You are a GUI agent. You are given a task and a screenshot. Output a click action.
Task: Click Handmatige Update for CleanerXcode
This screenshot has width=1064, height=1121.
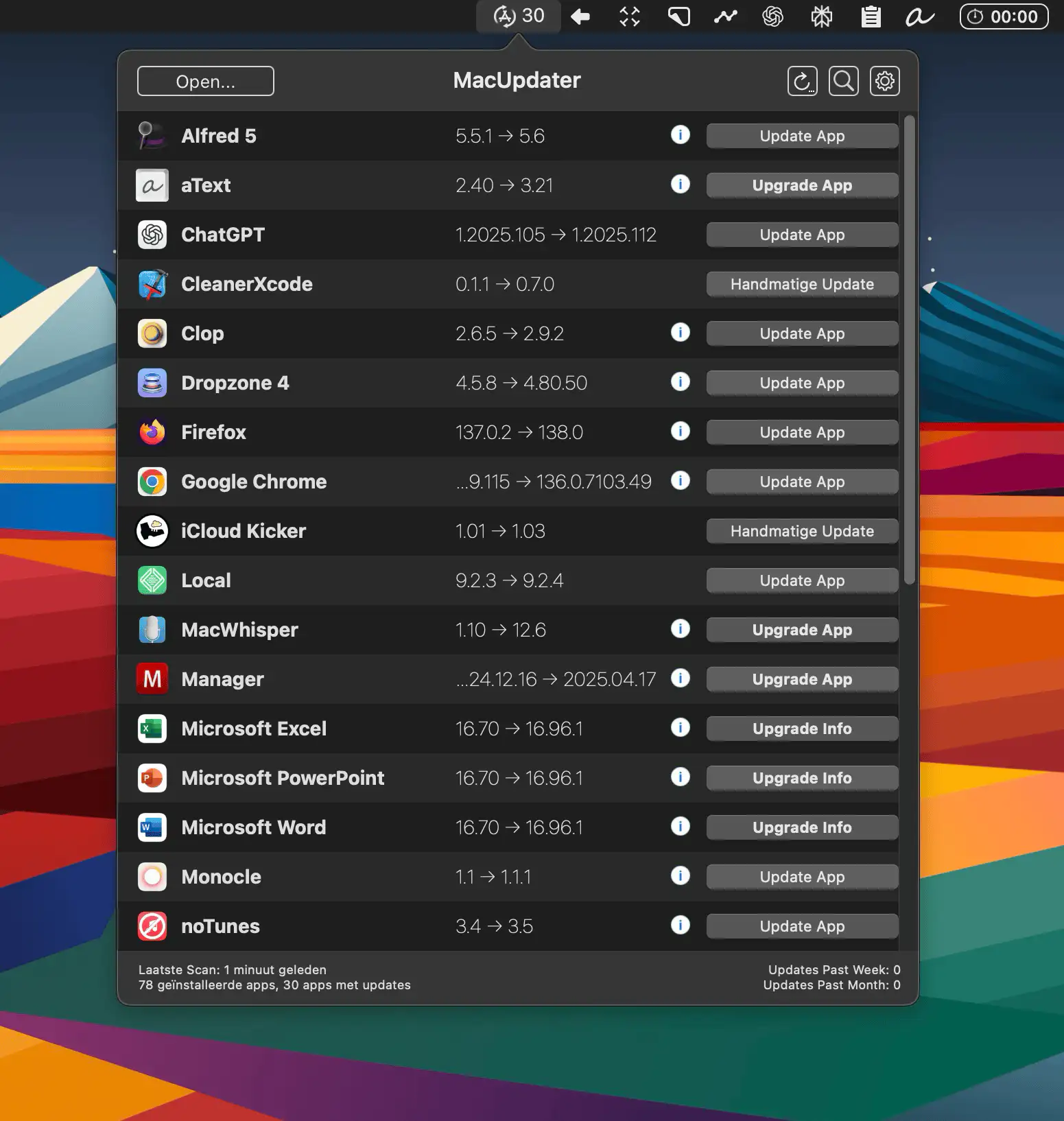pyautogui.click(x=802, y=284)
